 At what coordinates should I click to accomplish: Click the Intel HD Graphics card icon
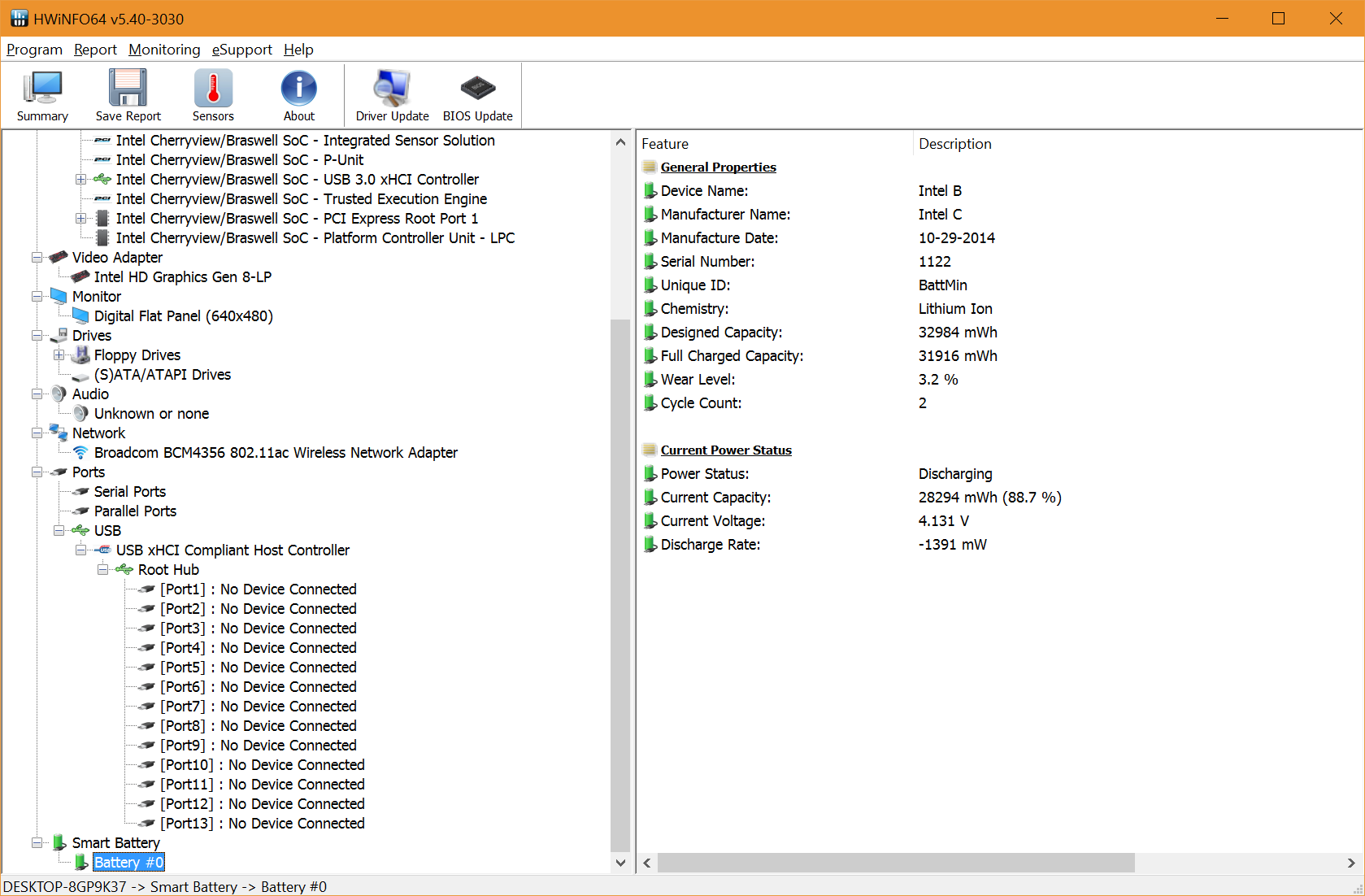point(80,276)
